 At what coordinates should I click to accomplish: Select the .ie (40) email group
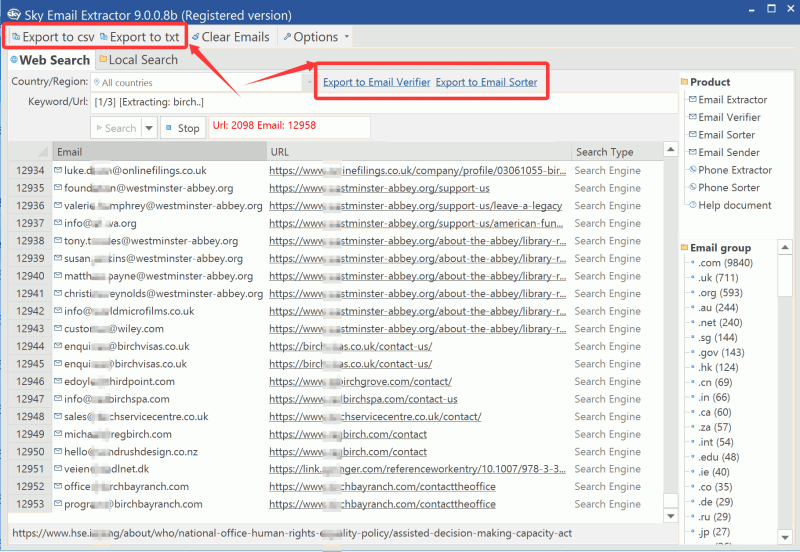click(714, 472)
